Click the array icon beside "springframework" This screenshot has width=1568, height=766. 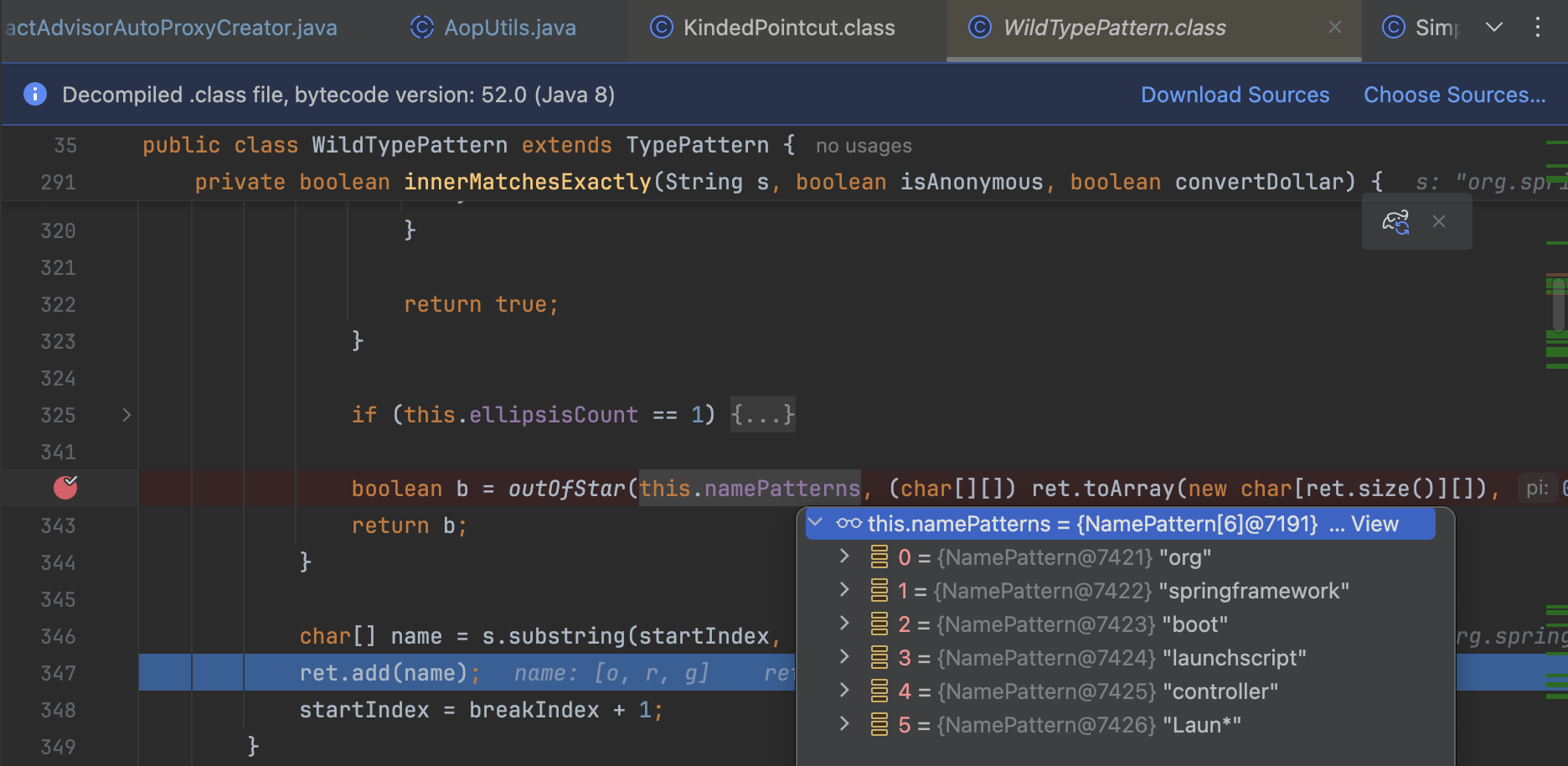(x=879, y=590)
